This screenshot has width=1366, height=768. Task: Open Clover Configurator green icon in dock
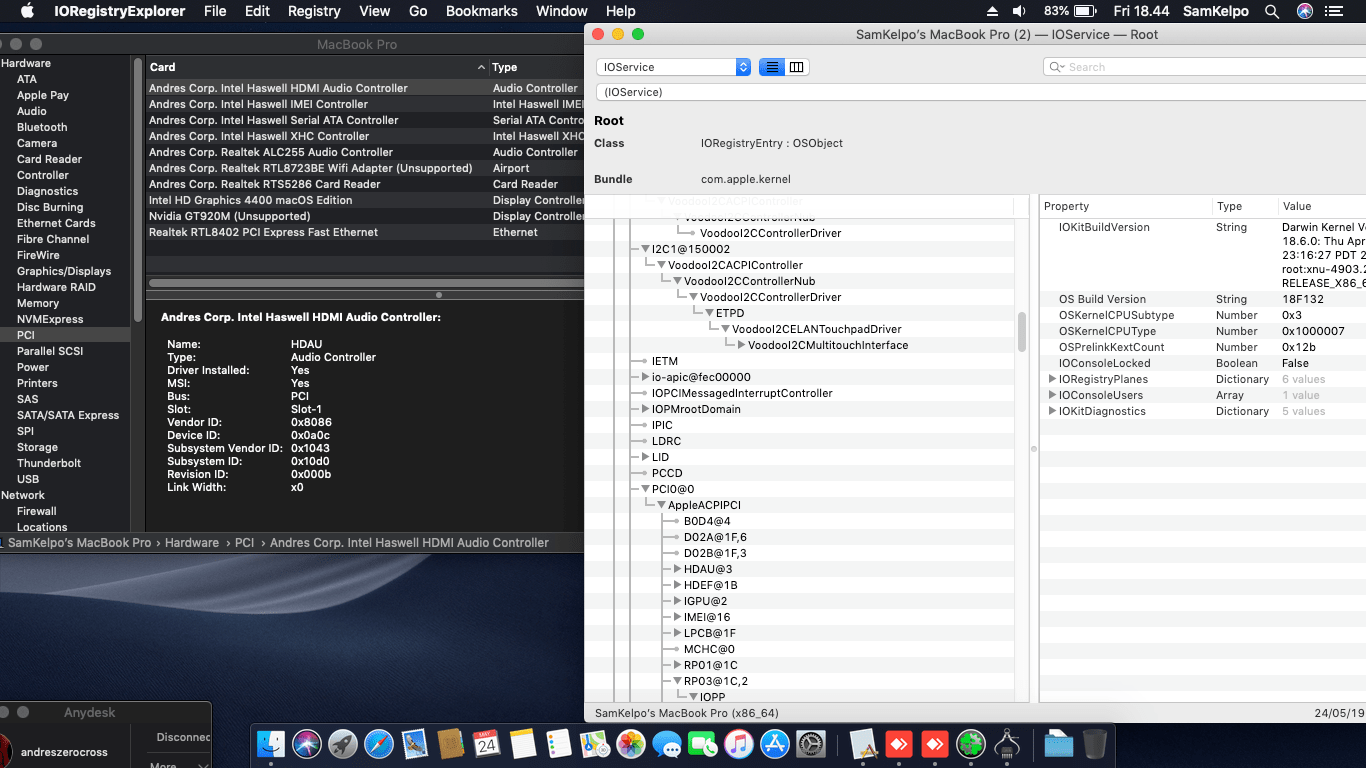point(970,743)
